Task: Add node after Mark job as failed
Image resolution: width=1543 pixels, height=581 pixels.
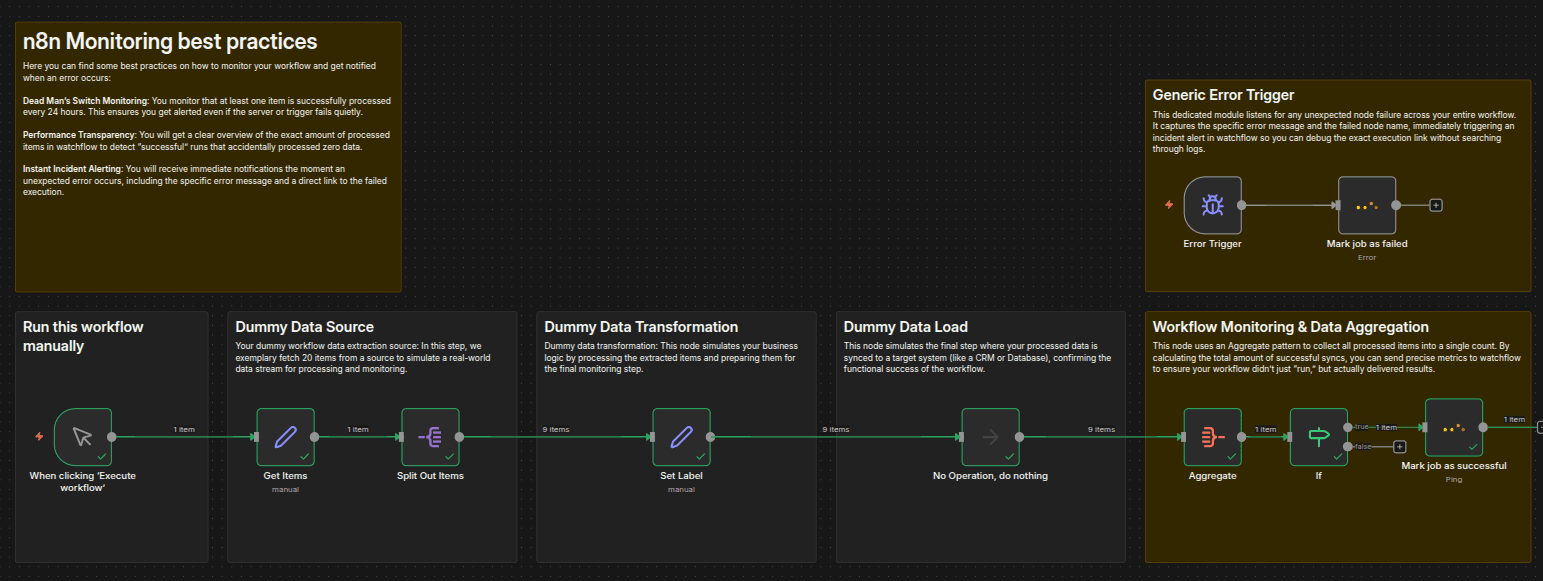Action: [x=1436, y=205]
